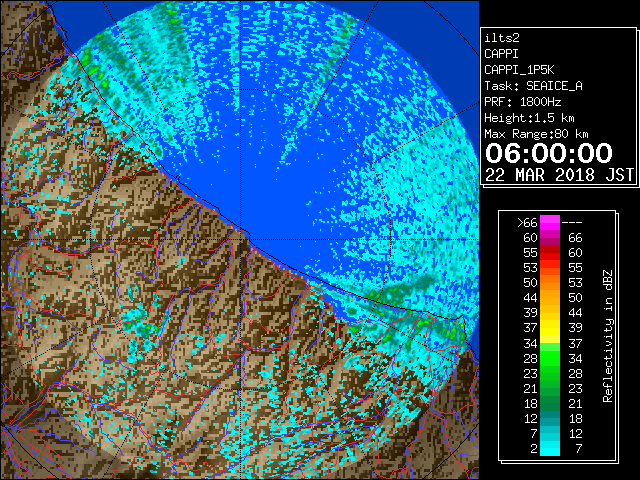Click the bright green 28–34 dBZ color band
The width and height of the screenshot is (640, 480).
[550, 358]
